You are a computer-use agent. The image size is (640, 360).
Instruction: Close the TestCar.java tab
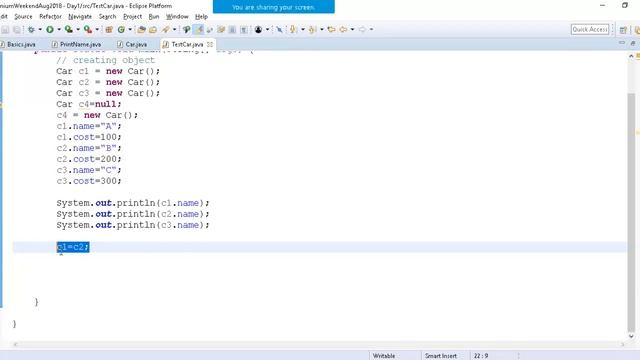(x=210, y=44)
